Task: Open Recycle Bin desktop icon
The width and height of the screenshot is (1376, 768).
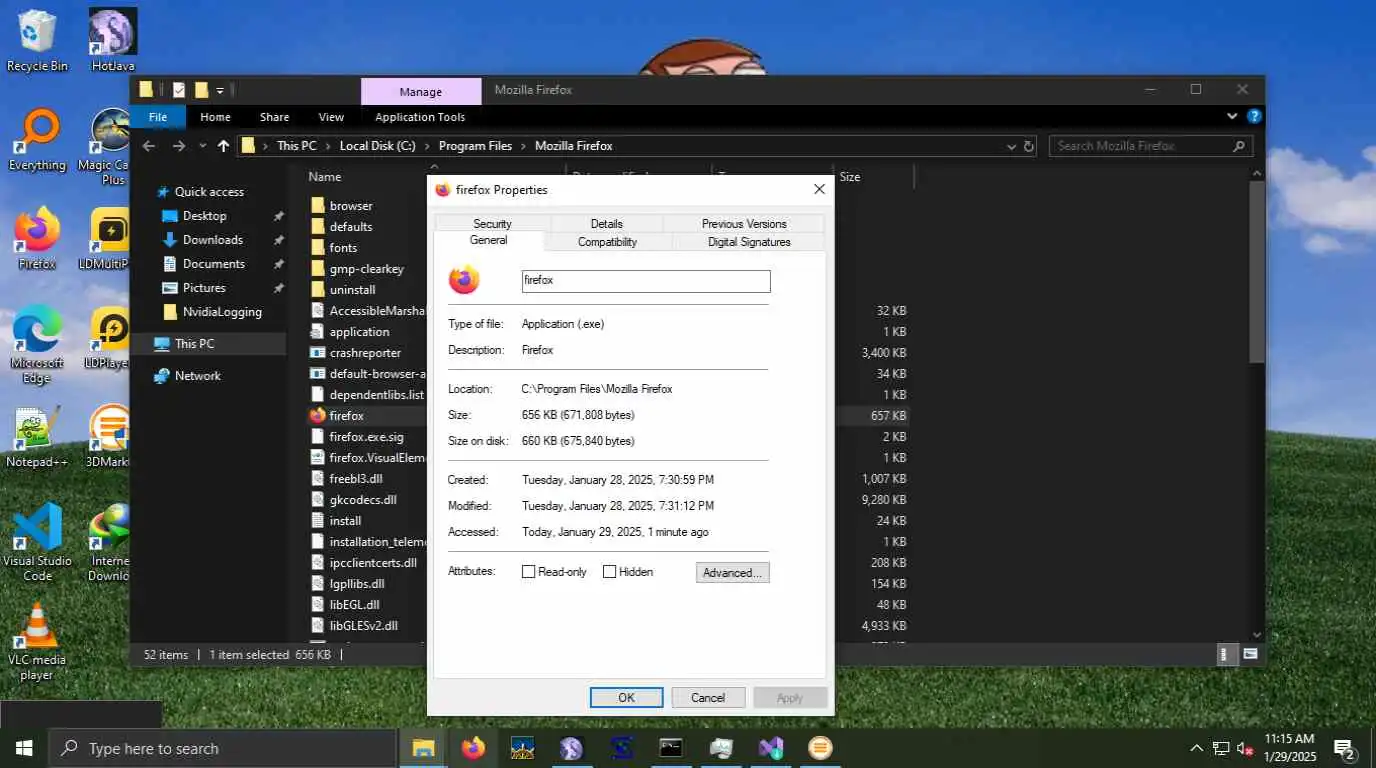Action: coord(37,40)
